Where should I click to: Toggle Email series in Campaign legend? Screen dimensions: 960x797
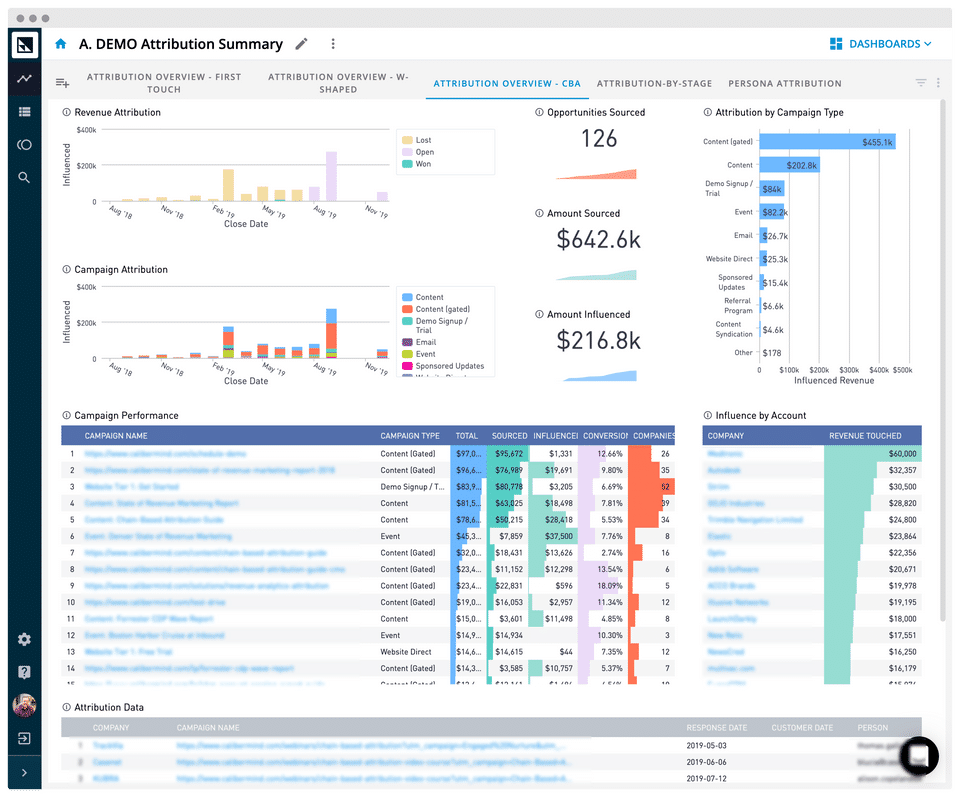pyautogui.click(x=419, y=342)
